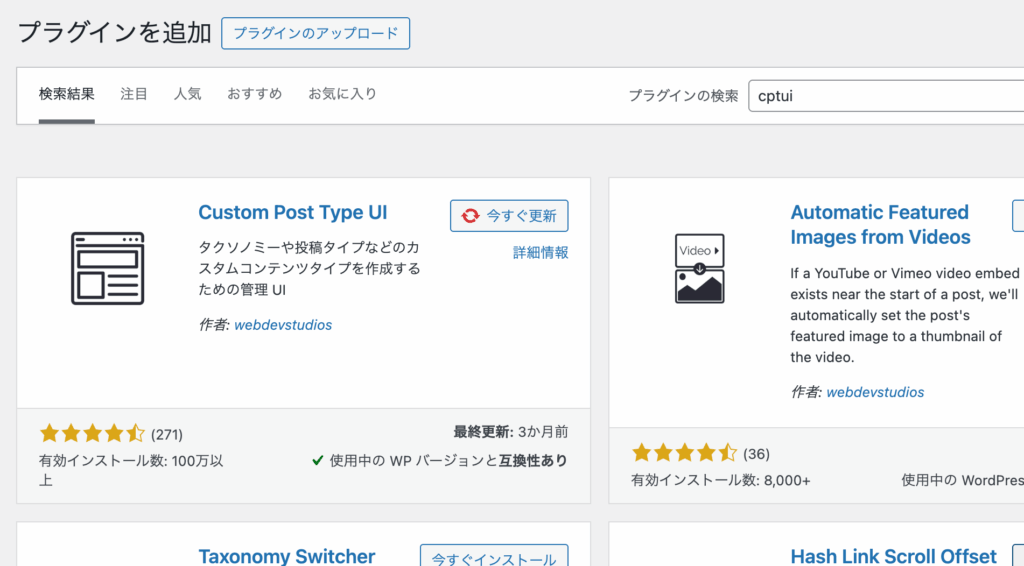Viewport: 1024px width, 566px height.
Task: Click the star rating of Custom Post Type UI
Action: pyautogui.click(x=92, y=433)
